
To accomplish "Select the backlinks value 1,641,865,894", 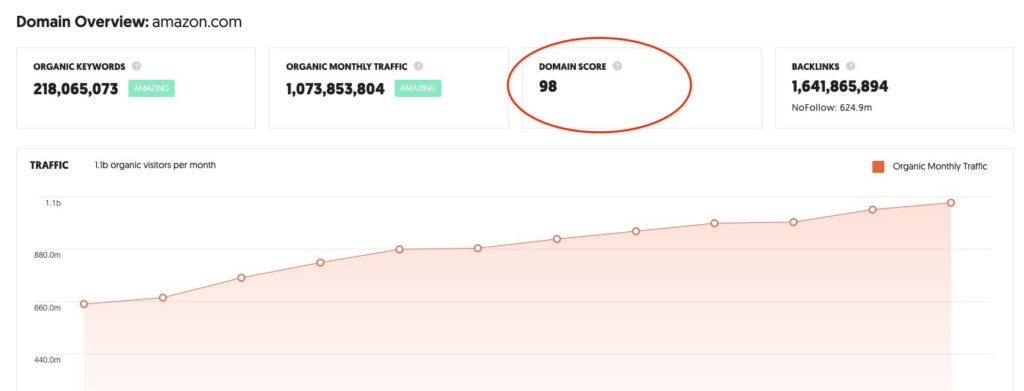I will coord(840,86).
